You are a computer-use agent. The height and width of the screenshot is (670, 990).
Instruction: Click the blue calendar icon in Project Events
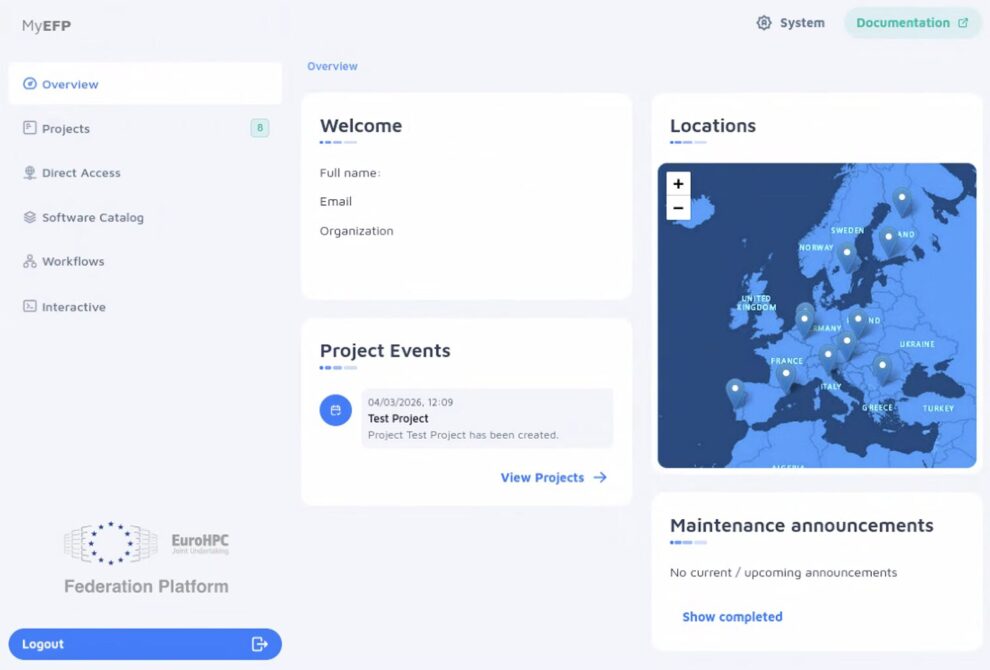coord(335,410)
